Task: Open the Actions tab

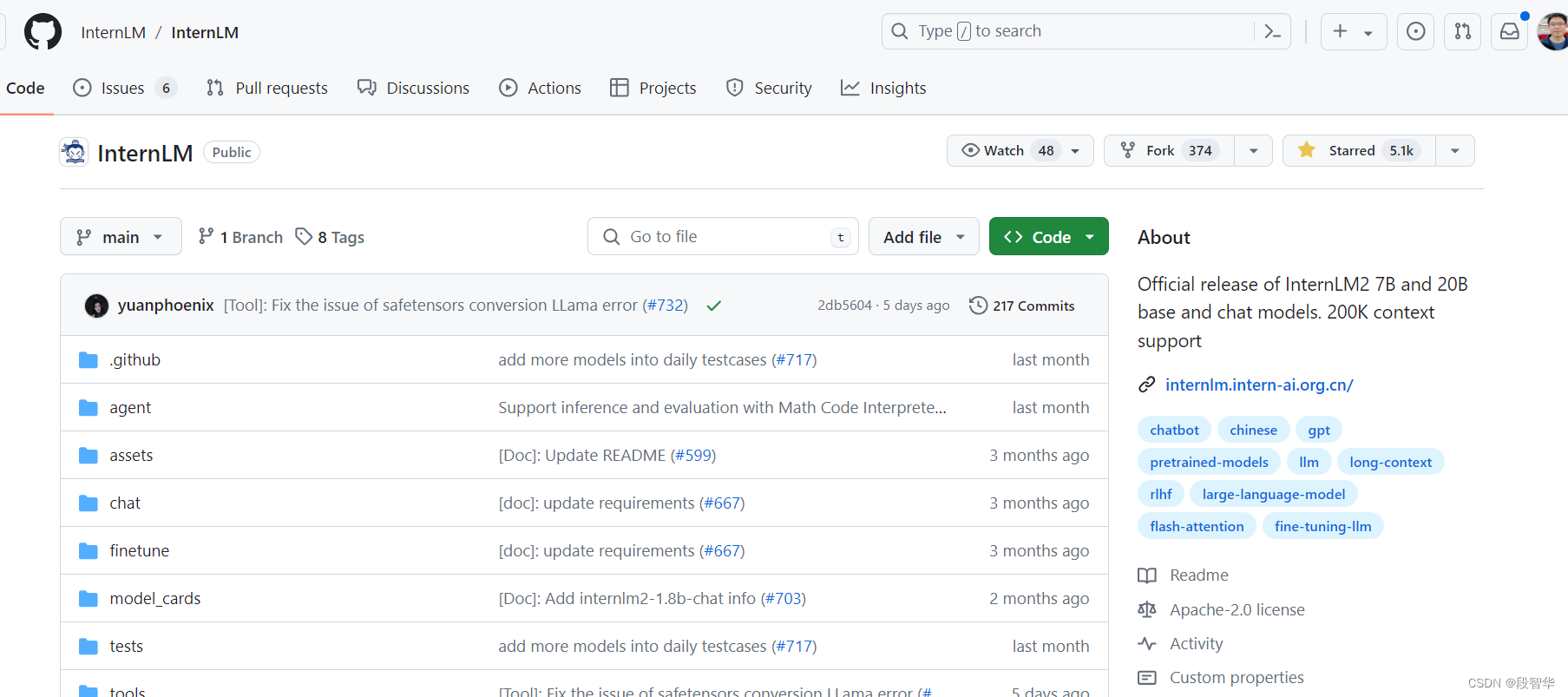Action: tap(540, 89)
